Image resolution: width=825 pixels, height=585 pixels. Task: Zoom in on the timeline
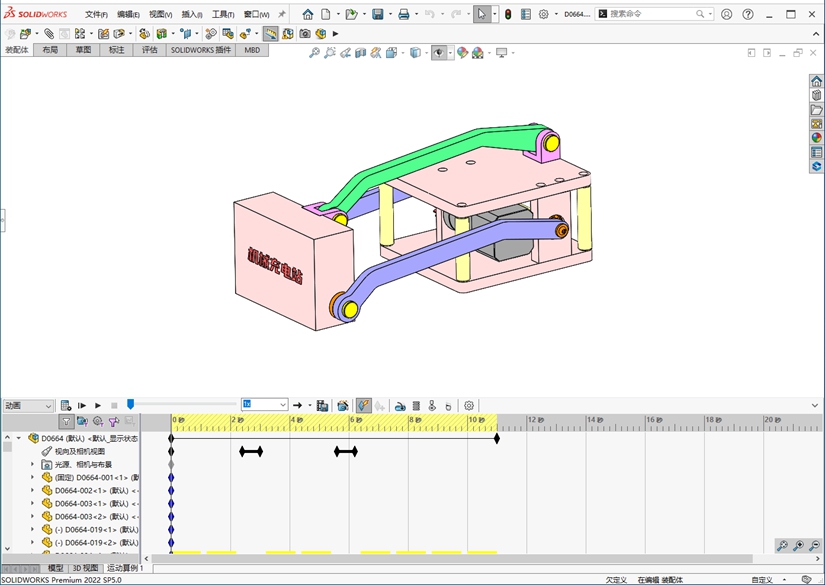coord(799,545)
